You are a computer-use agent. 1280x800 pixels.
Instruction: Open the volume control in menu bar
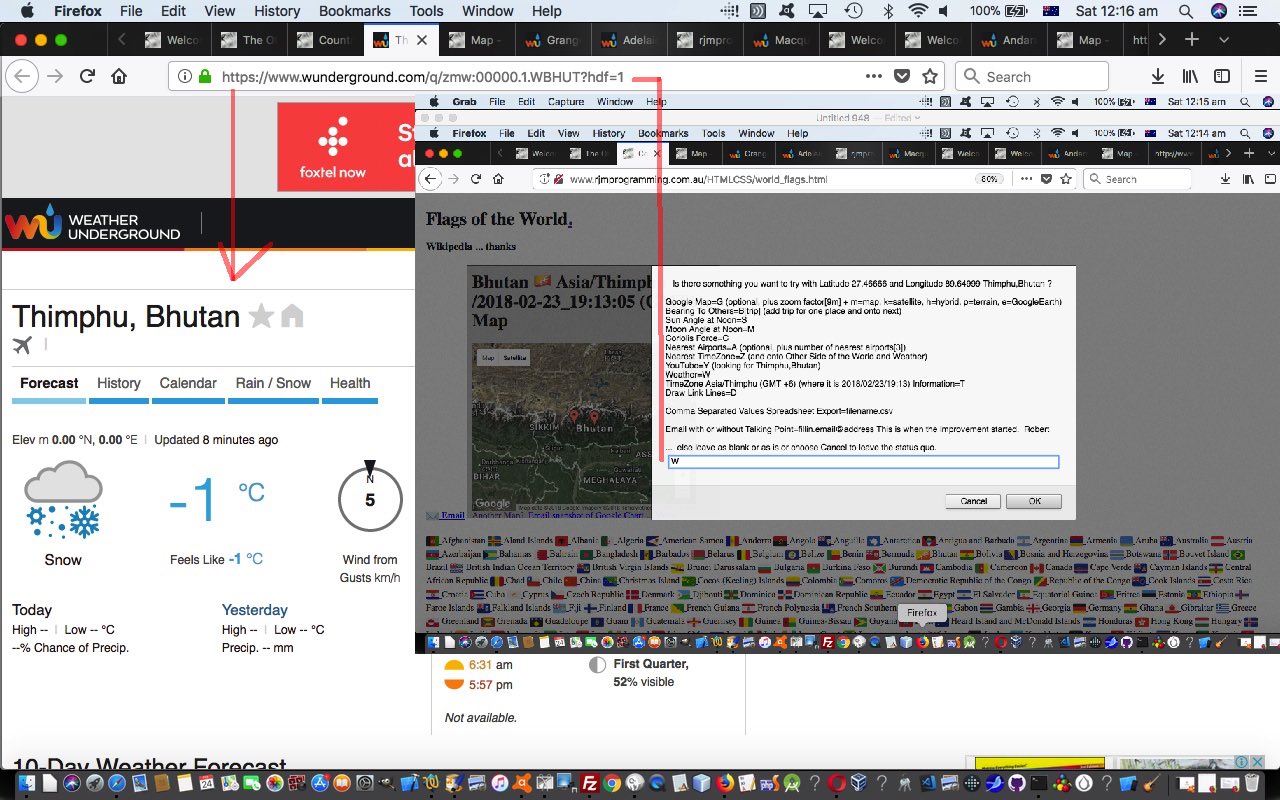coord(946,11)
